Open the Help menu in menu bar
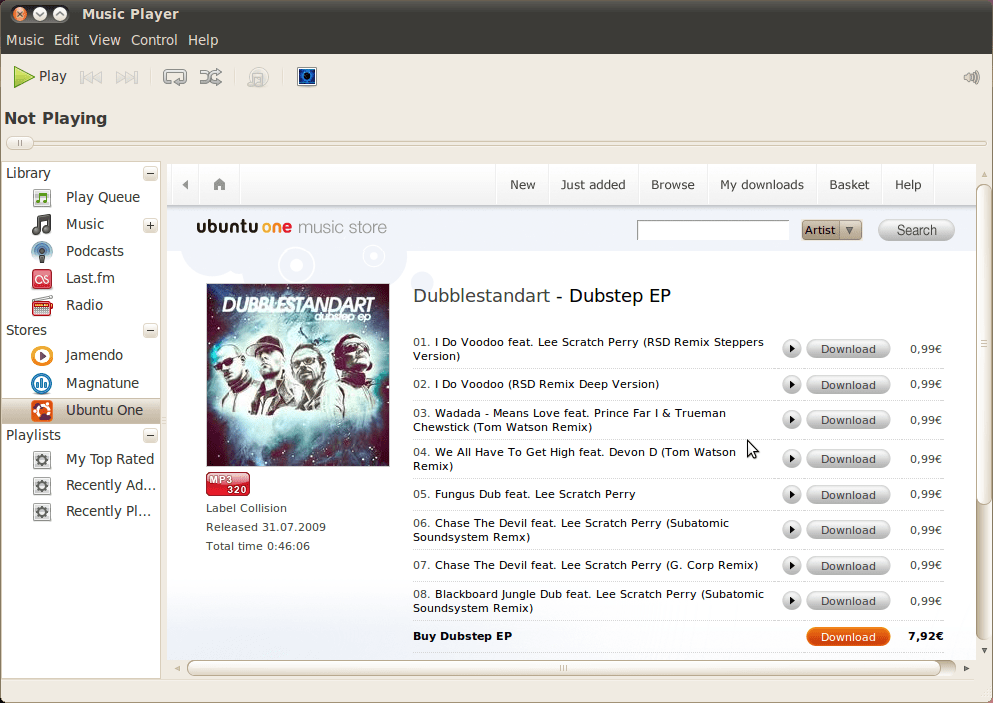The height and width of the screenshot is (703, 993). click(203, 40)
